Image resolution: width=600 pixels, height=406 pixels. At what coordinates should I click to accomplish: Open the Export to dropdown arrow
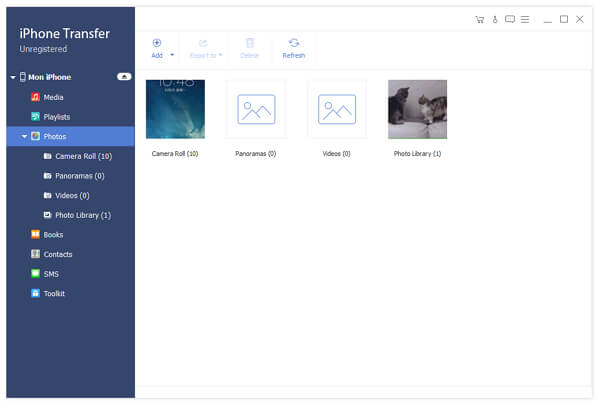[x=220, y=55]
